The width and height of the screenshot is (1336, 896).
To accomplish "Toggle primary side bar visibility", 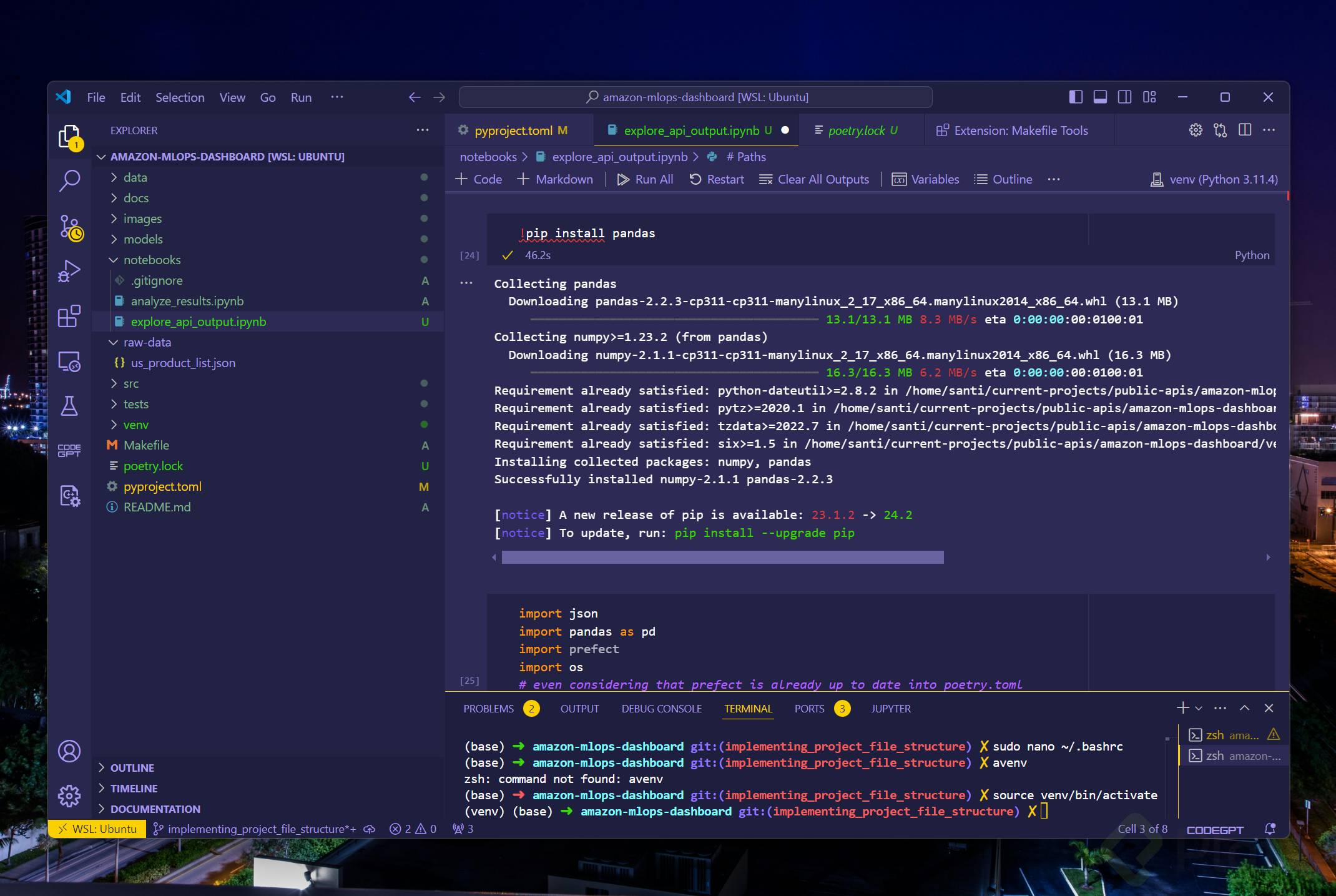I will pos(1076,97).
